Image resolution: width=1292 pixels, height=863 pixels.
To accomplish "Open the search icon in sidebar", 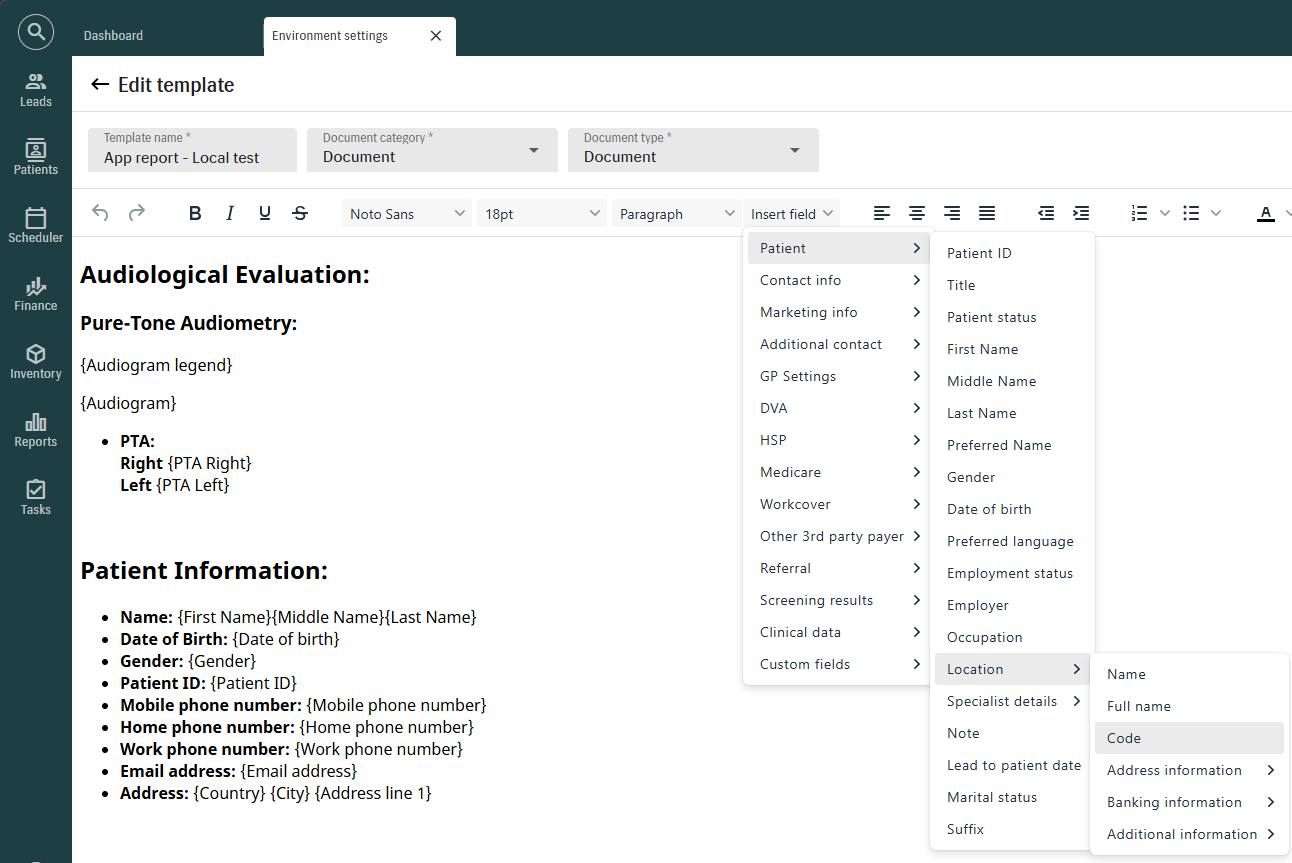I will pos(36,33).
